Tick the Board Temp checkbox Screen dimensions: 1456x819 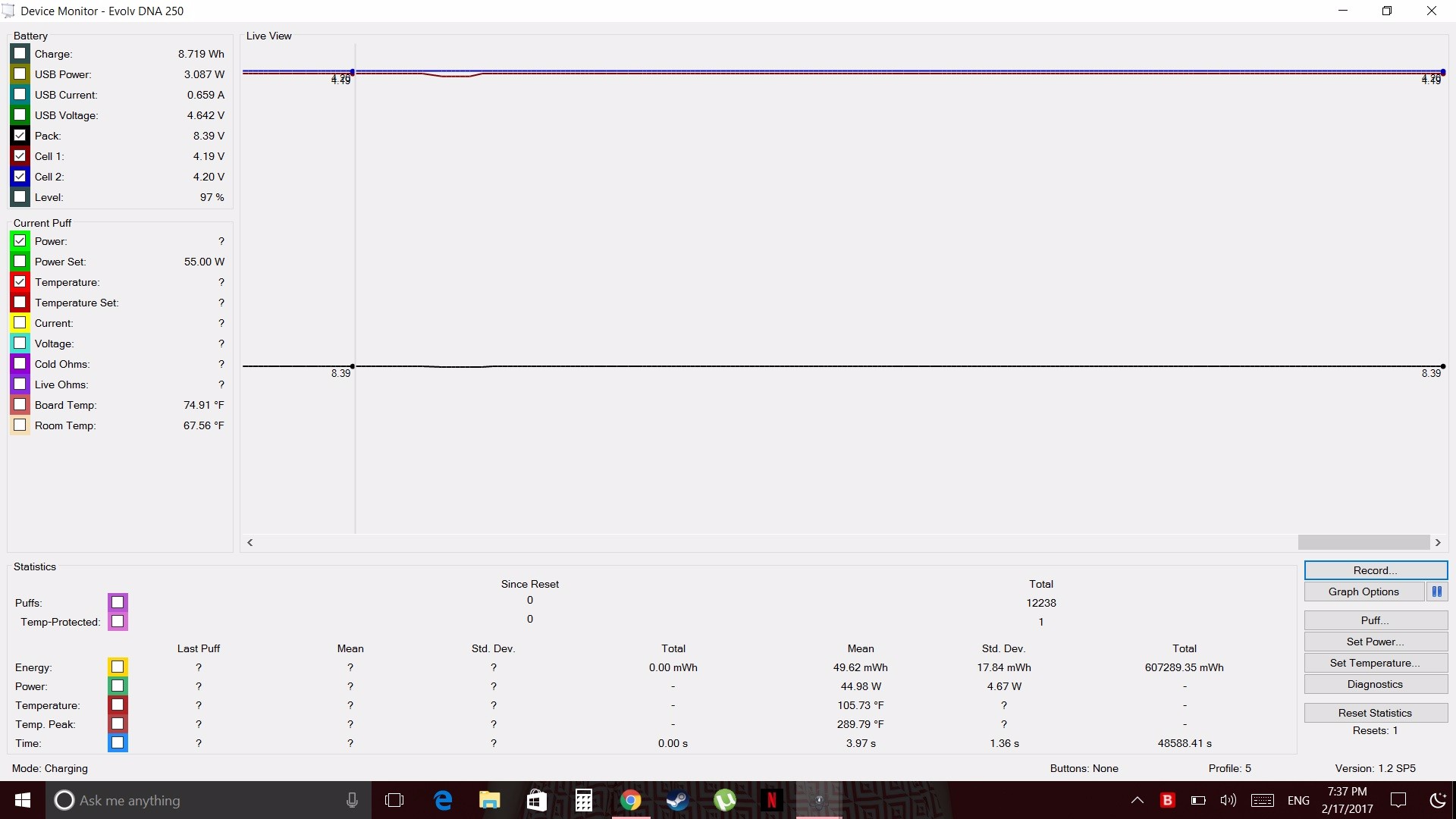point(20,405)
